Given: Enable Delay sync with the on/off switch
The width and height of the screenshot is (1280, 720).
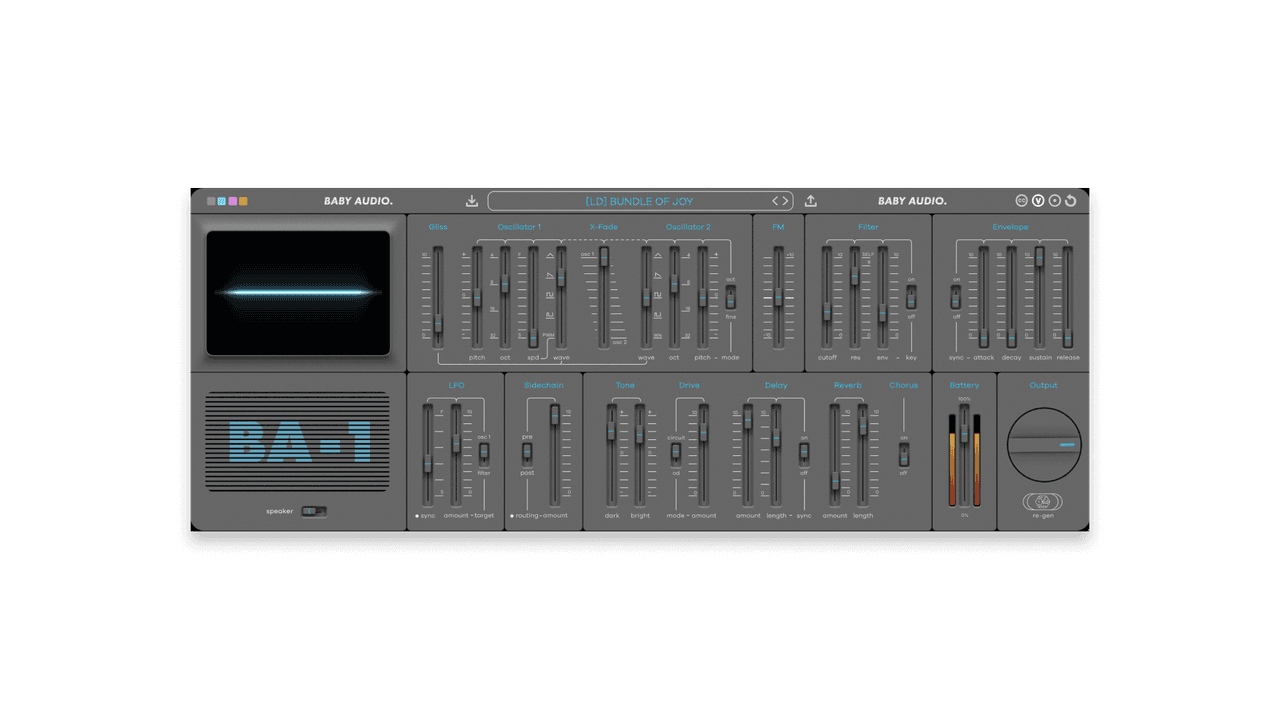Looking at the screenshot, I should coord(804,453).
